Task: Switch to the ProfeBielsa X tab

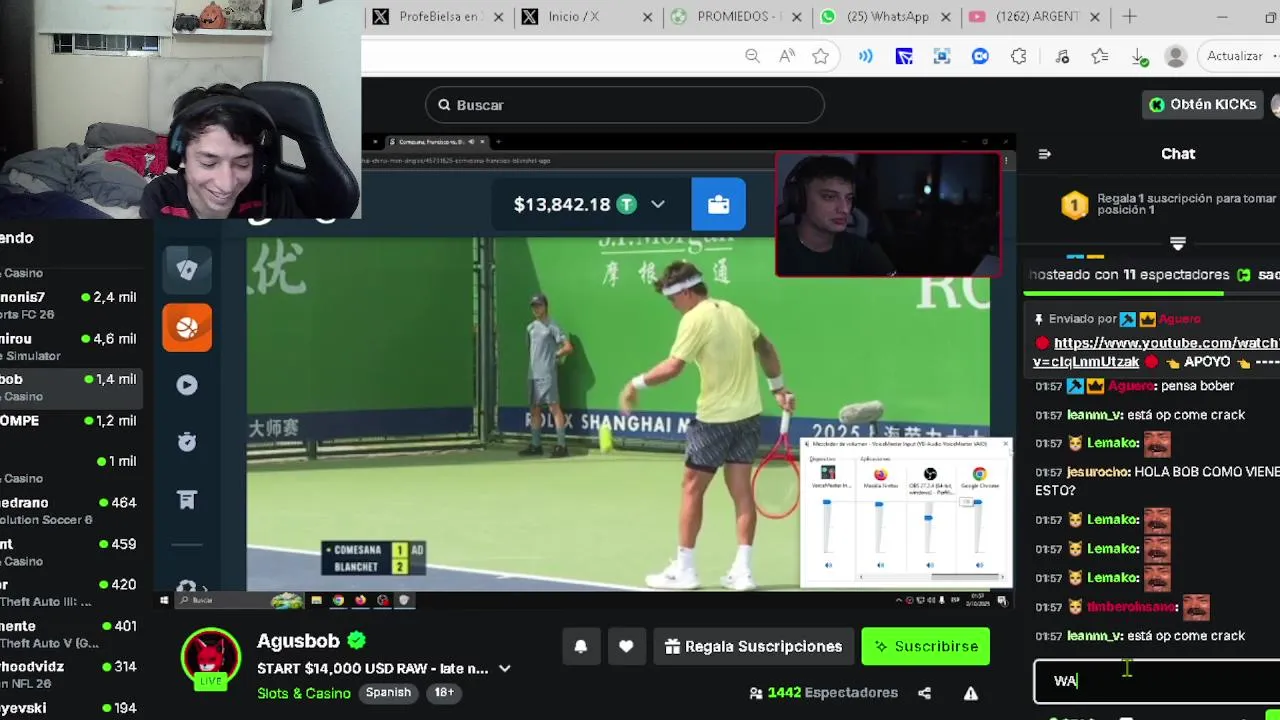Action: click(x=437, y=17)
